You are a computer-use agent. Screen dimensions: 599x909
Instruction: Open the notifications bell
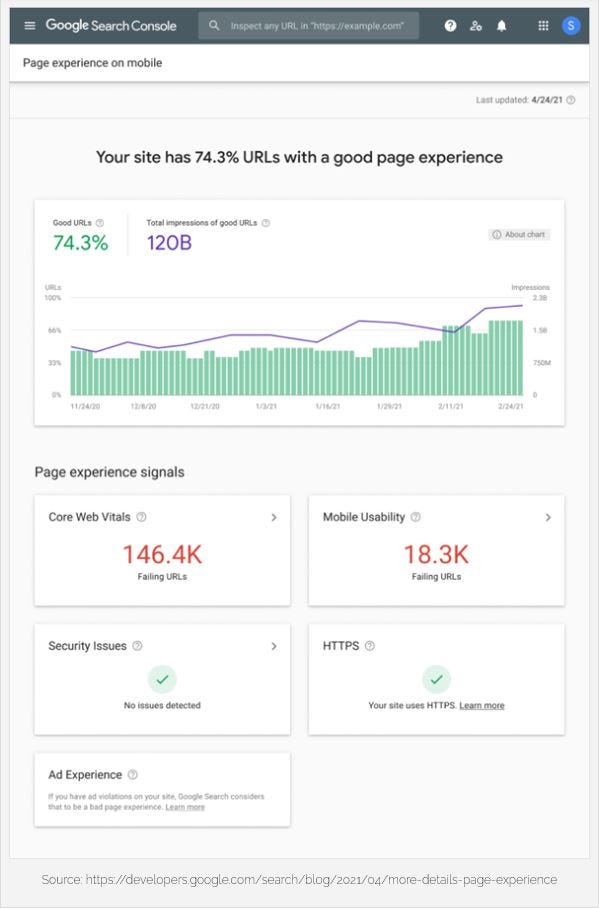pos(502,26)
